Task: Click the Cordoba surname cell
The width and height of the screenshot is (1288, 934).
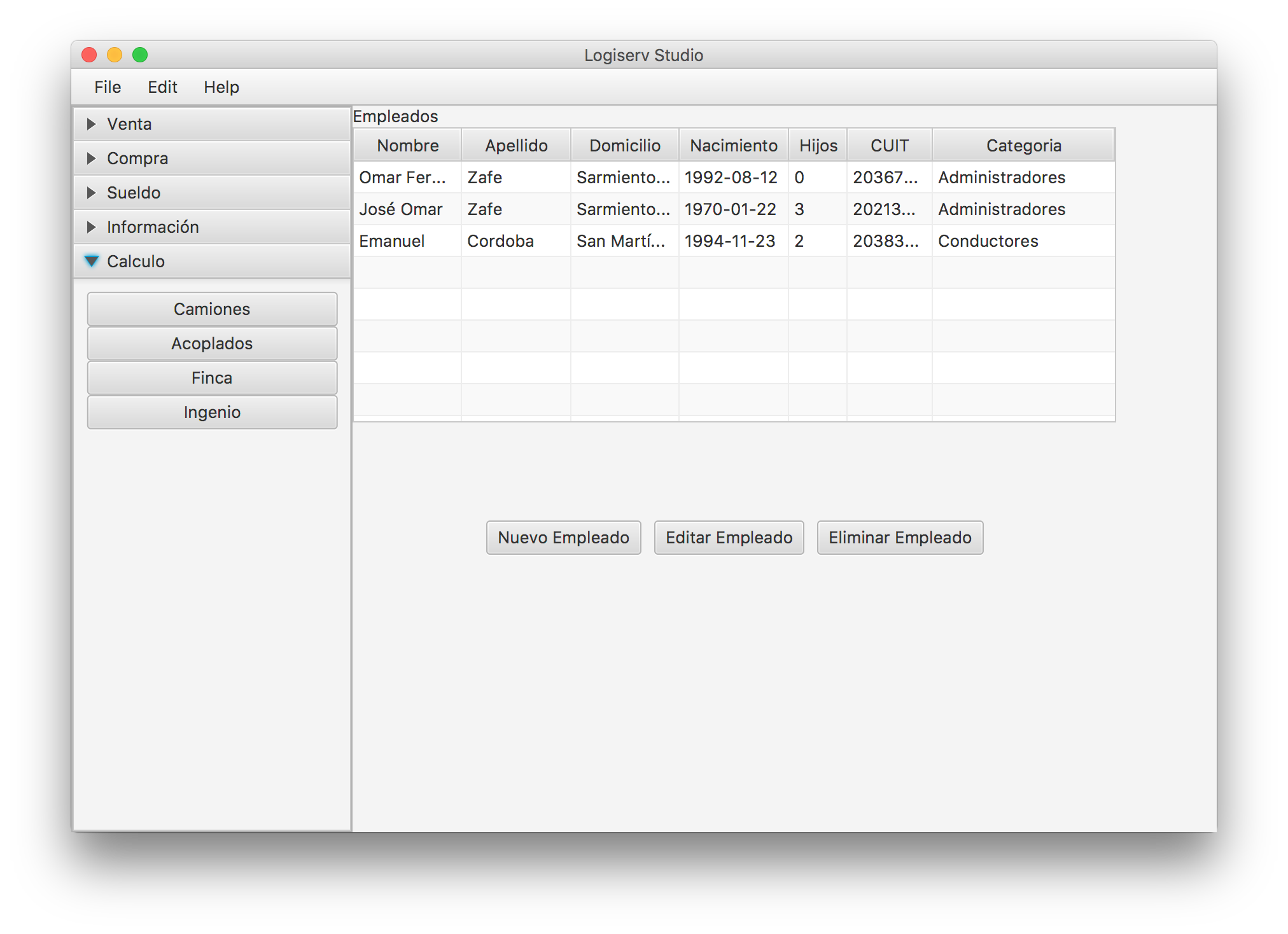Action: pos(516,241)
